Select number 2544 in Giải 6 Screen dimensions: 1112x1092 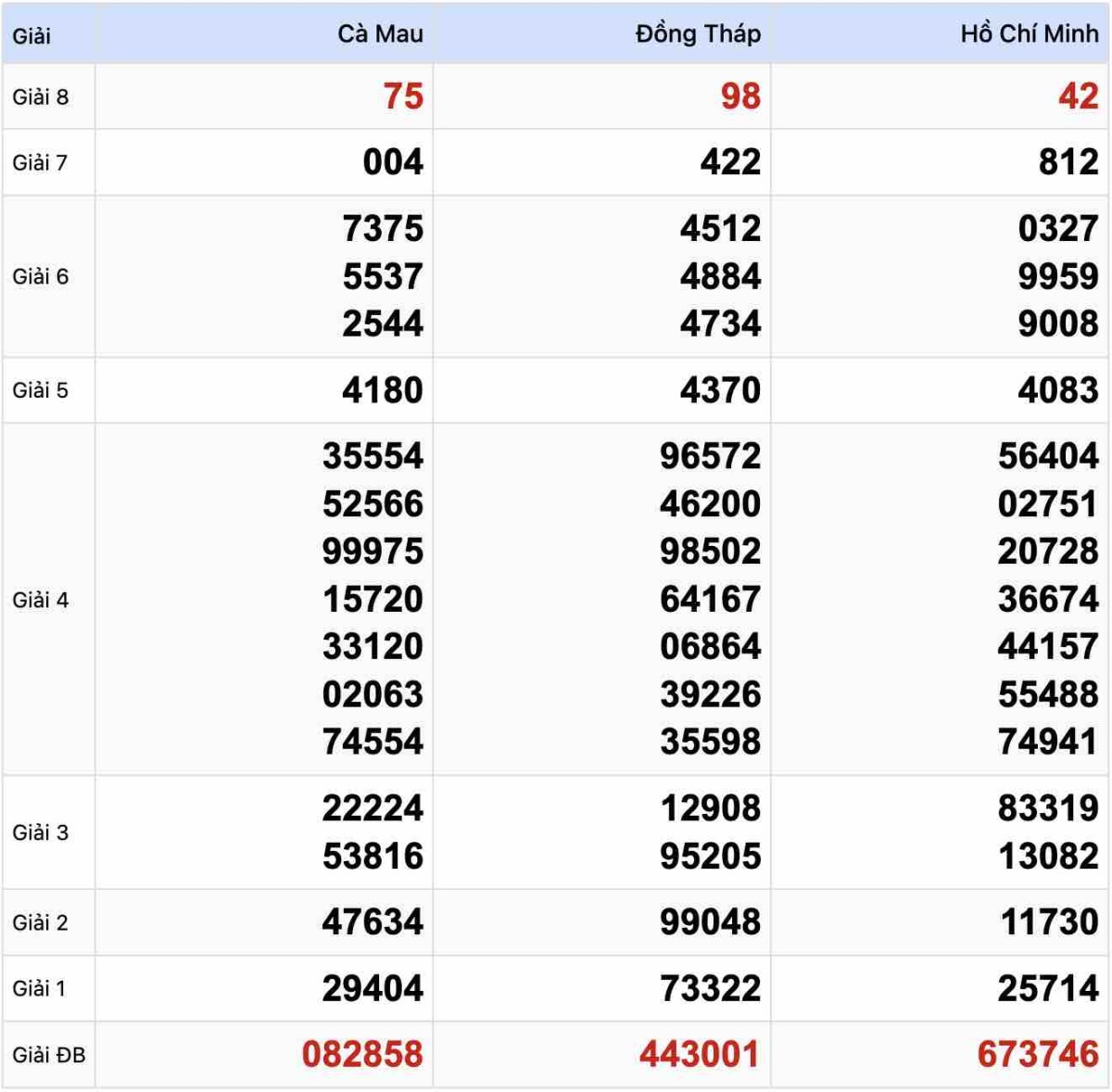(383, 324)
